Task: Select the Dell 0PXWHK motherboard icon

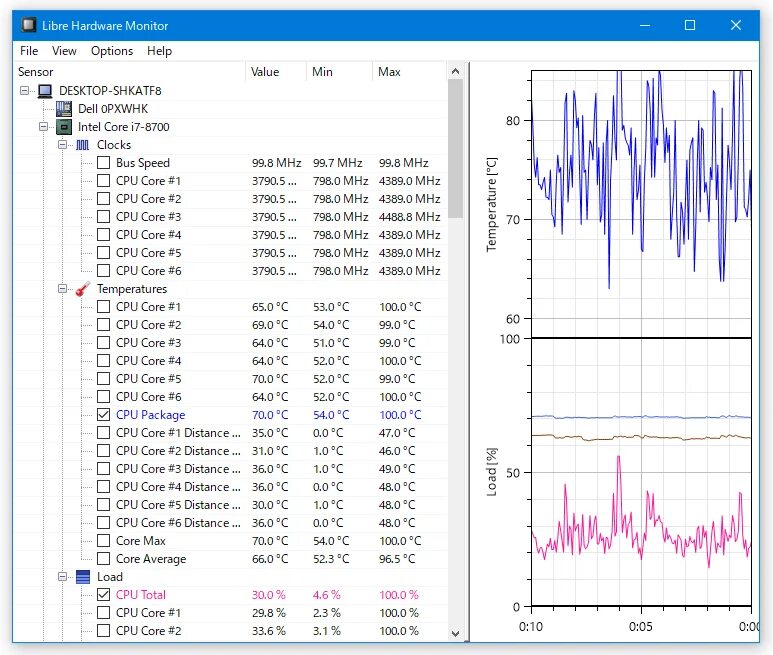Action: pos(64,108)
